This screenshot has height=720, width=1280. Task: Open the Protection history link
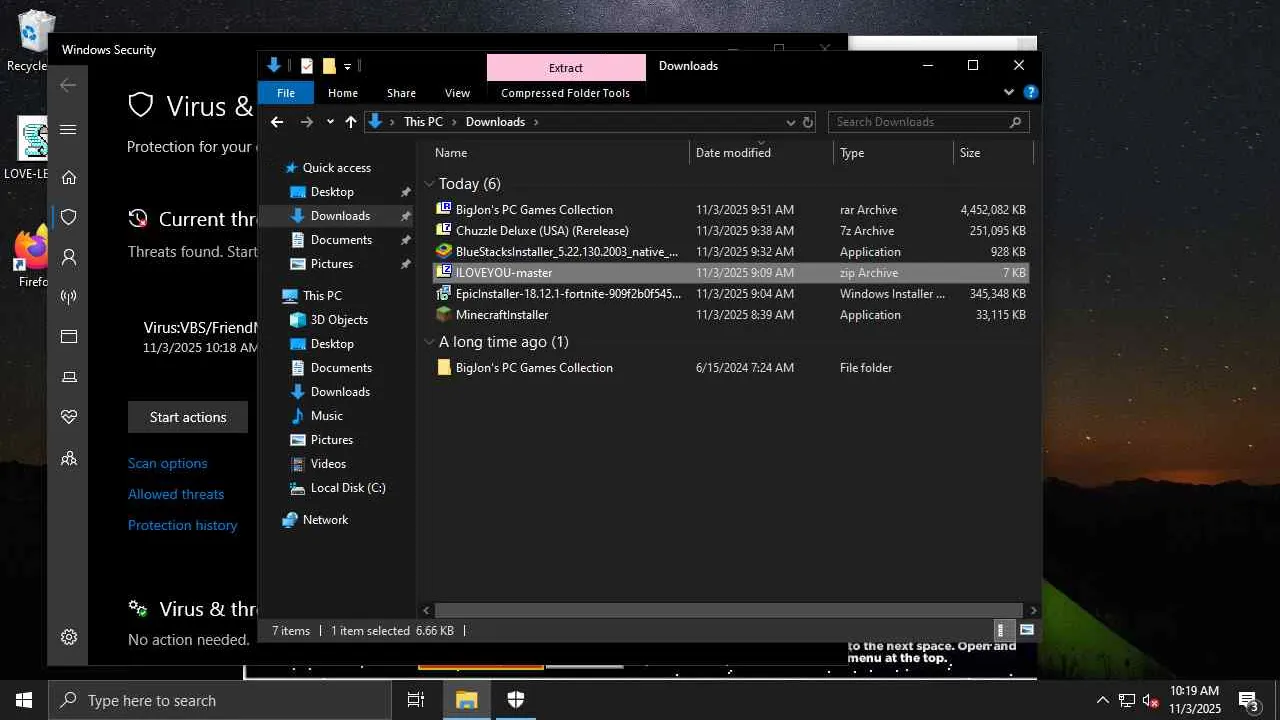pyautogui.click(x=183, y=525)
